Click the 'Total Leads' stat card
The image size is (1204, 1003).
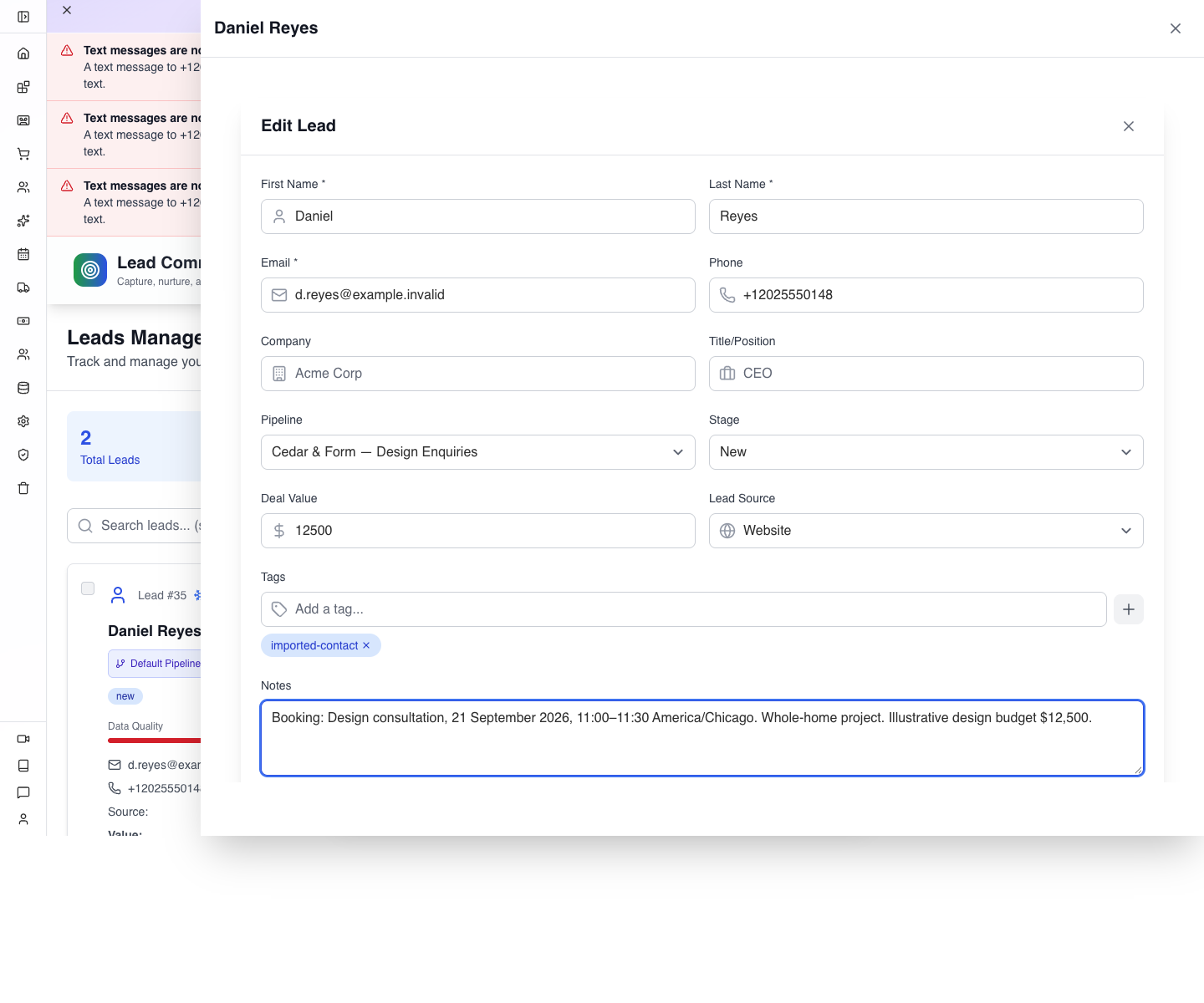coord(134,446)
